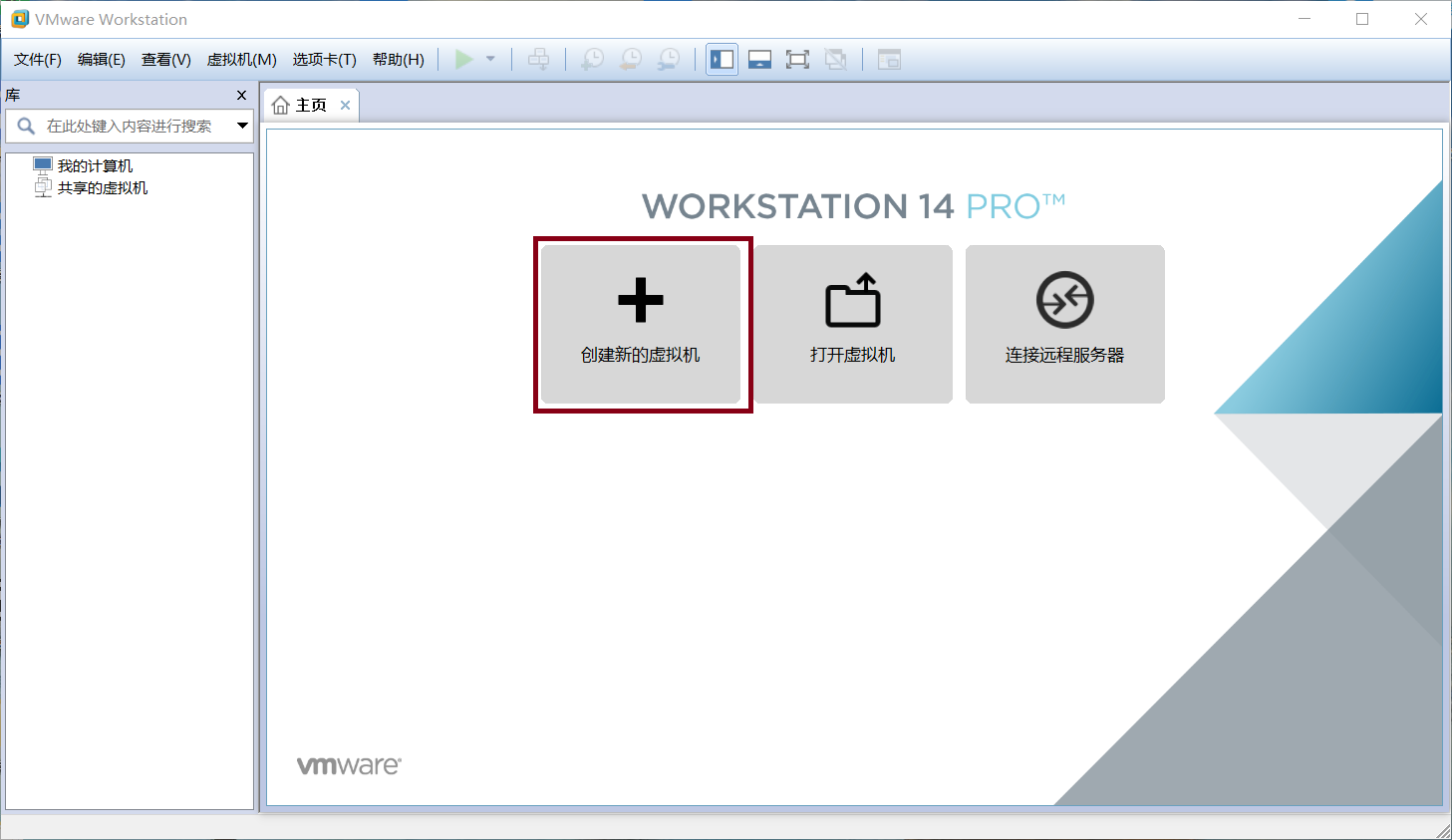Click the VMware Workstation title bar app icon

click(x=20, y=19)
